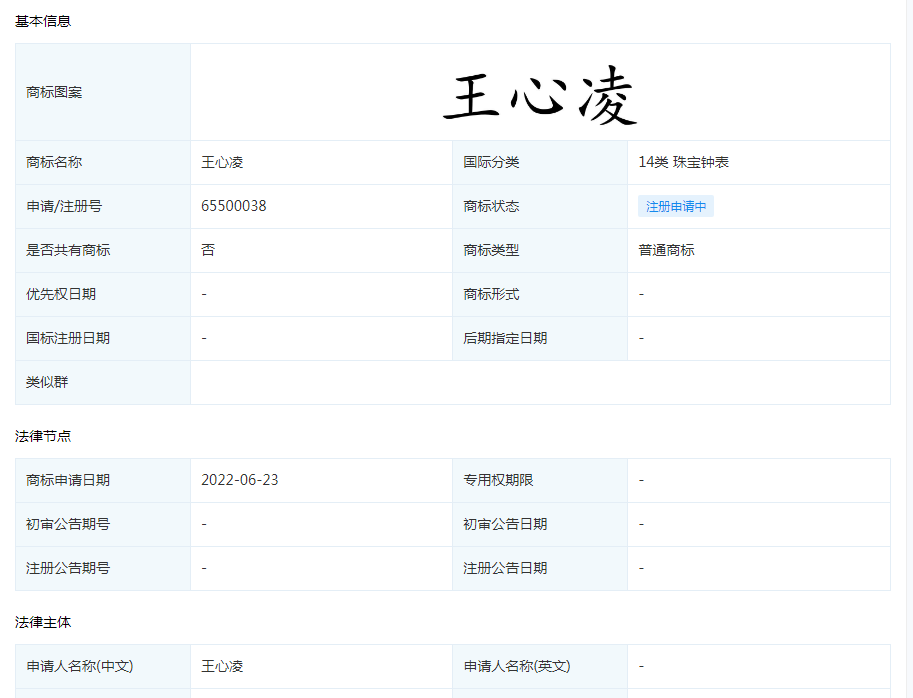Viewport: 913px width, 698px height.
Task: Select the application date 2022-06-23
Action: pyautogui.click(x=240, y=480)
